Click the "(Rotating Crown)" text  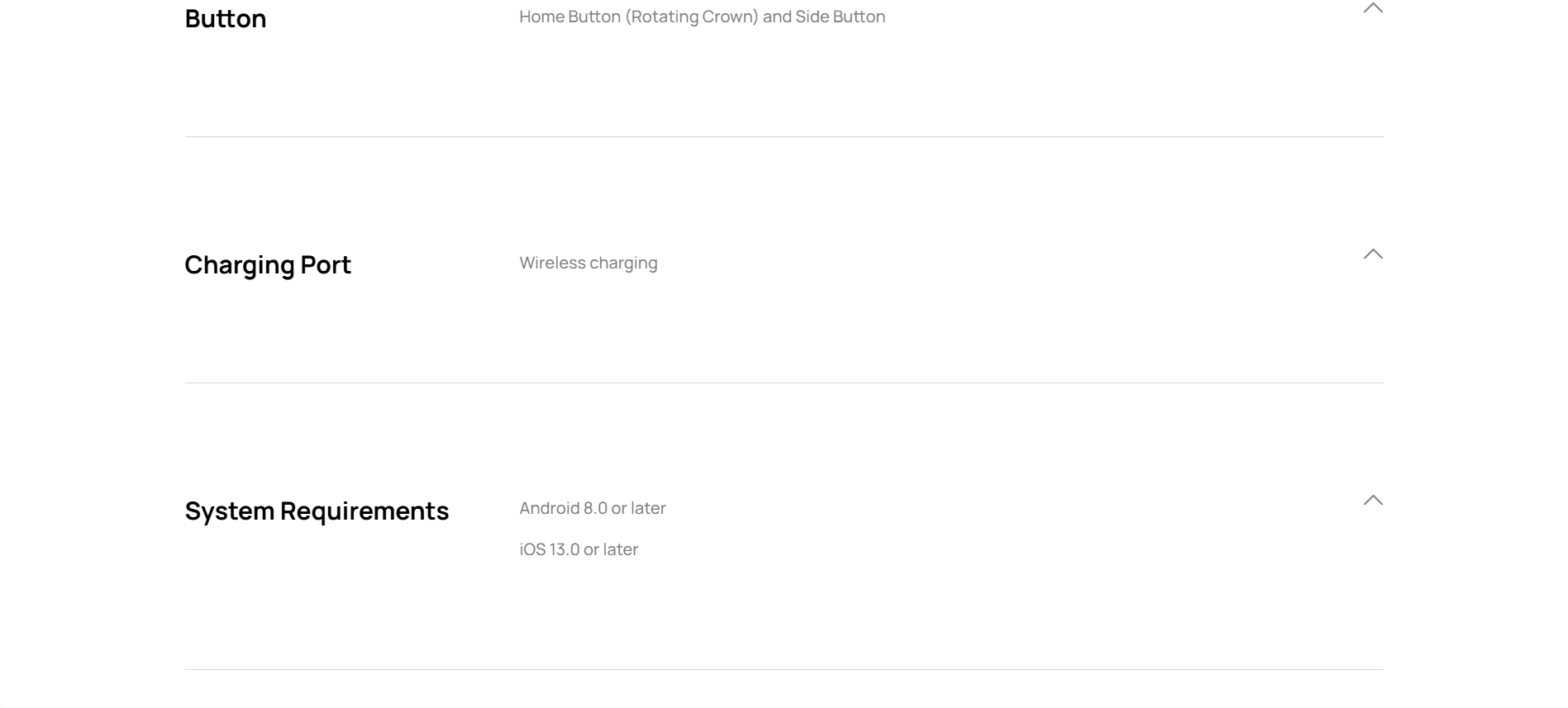pyautogui.click(x=692, y=17)
